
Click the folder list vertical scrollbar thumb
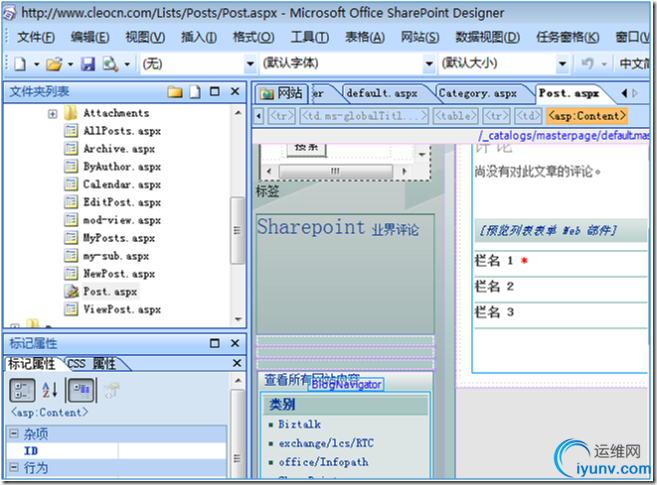tap(237, 230)
